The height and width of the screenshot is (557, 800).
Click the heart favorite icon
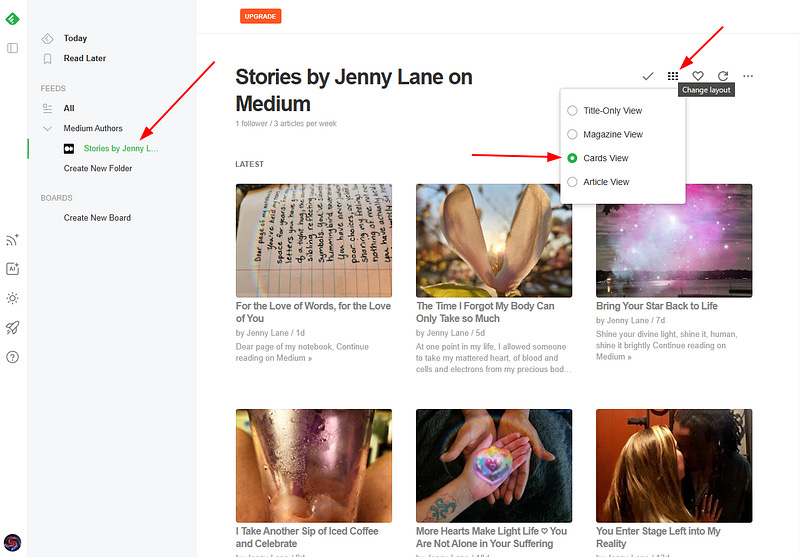[x=698, y=76]
